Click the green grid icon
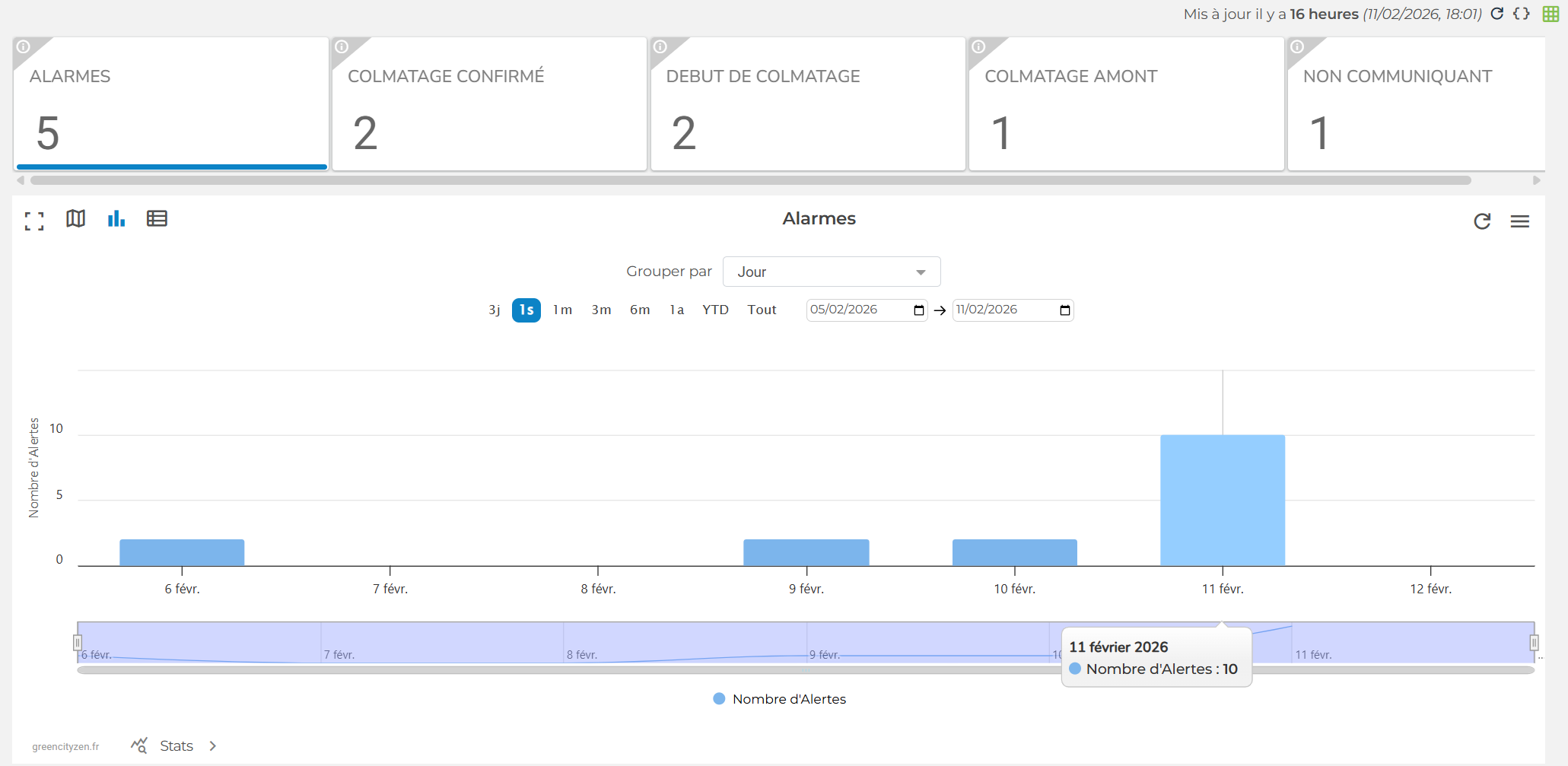This screenshot has height=766, width=1568. coord(1551,14)
